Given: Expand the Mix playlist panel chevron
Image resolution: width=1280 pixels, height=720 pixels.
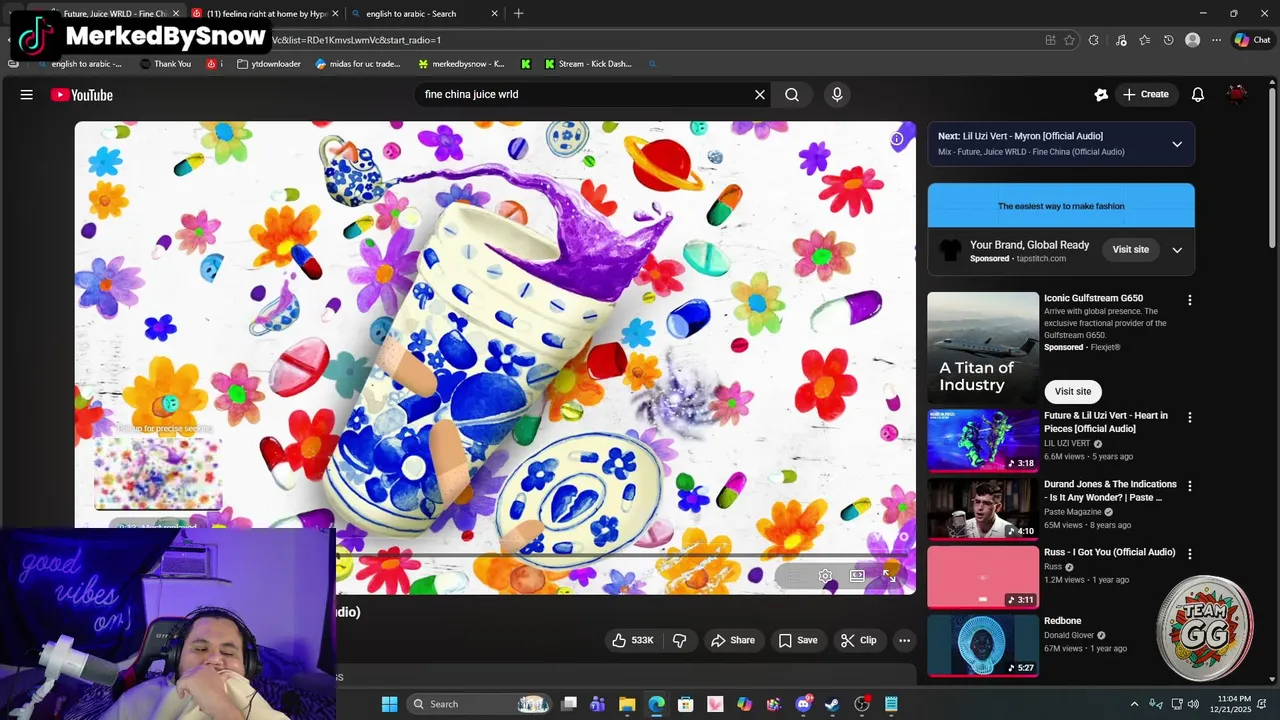Looking at the screenshot, I should coord(1177,144).
